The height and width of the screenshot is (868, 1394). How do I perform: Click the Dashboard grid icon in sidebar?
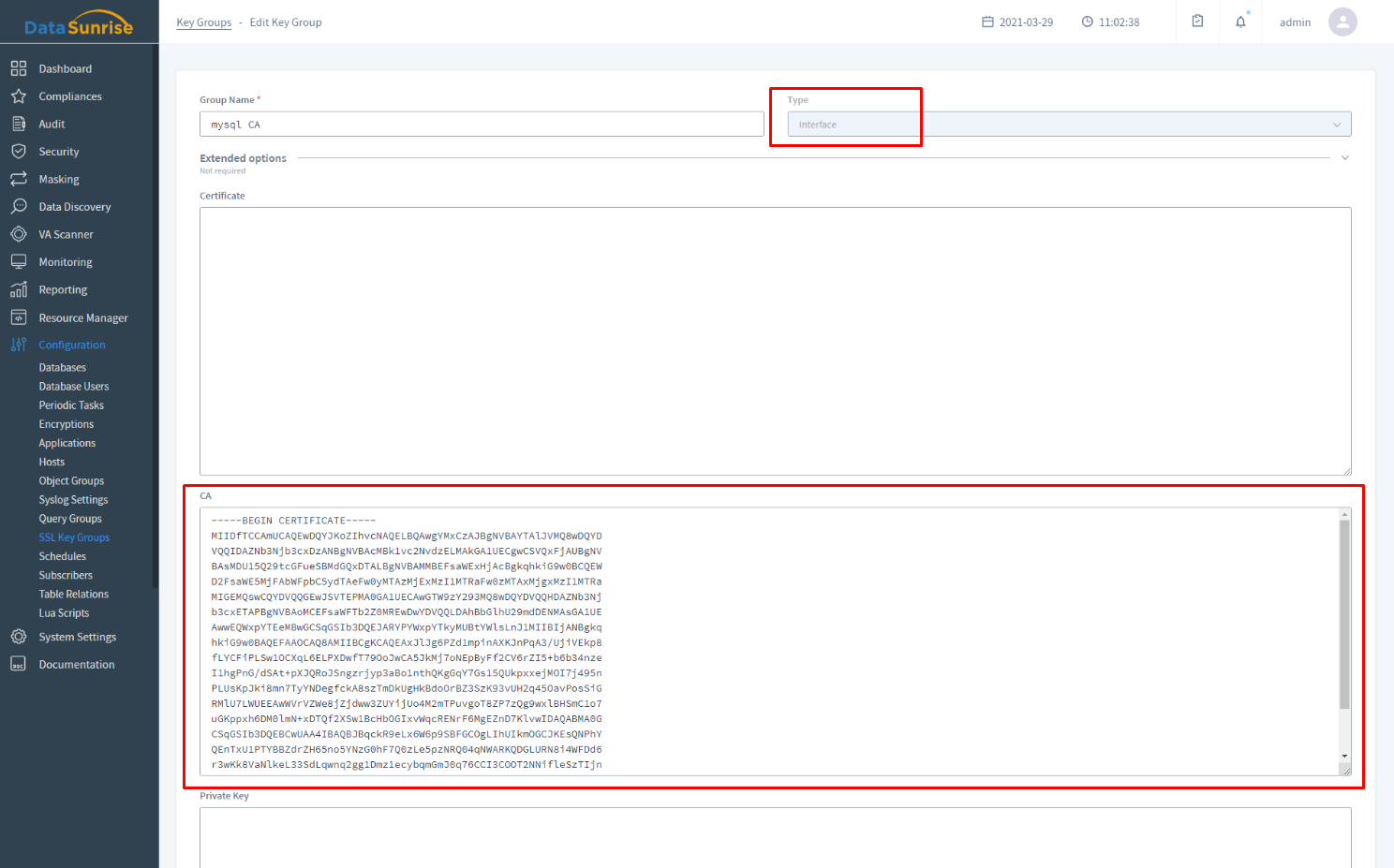pyautogui.click(x=19, y=68)
